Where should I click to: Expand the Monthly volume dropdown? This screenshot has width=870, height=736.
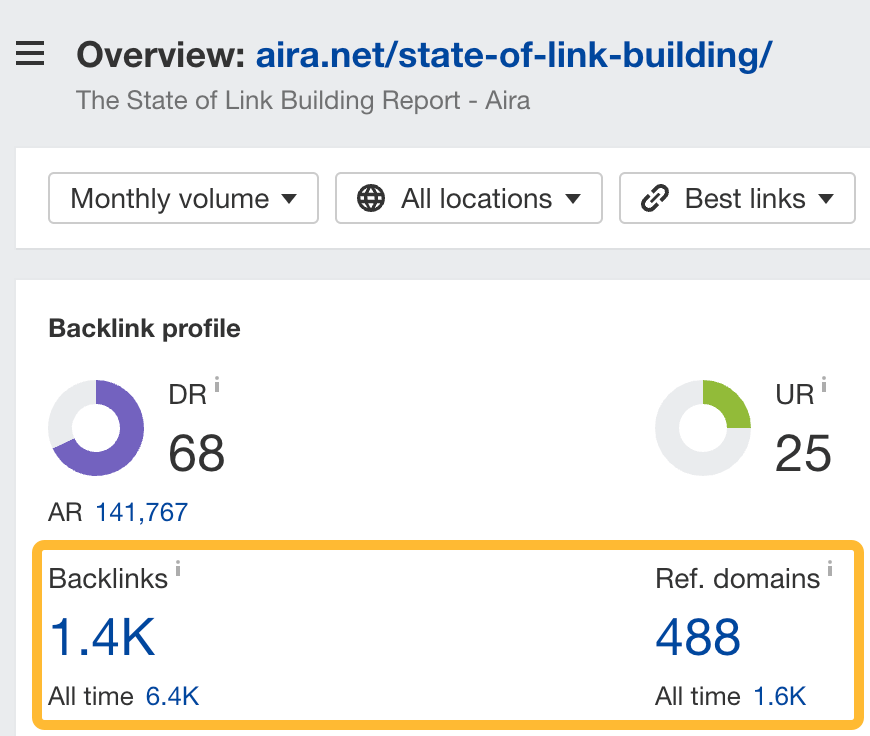point(183,198)
